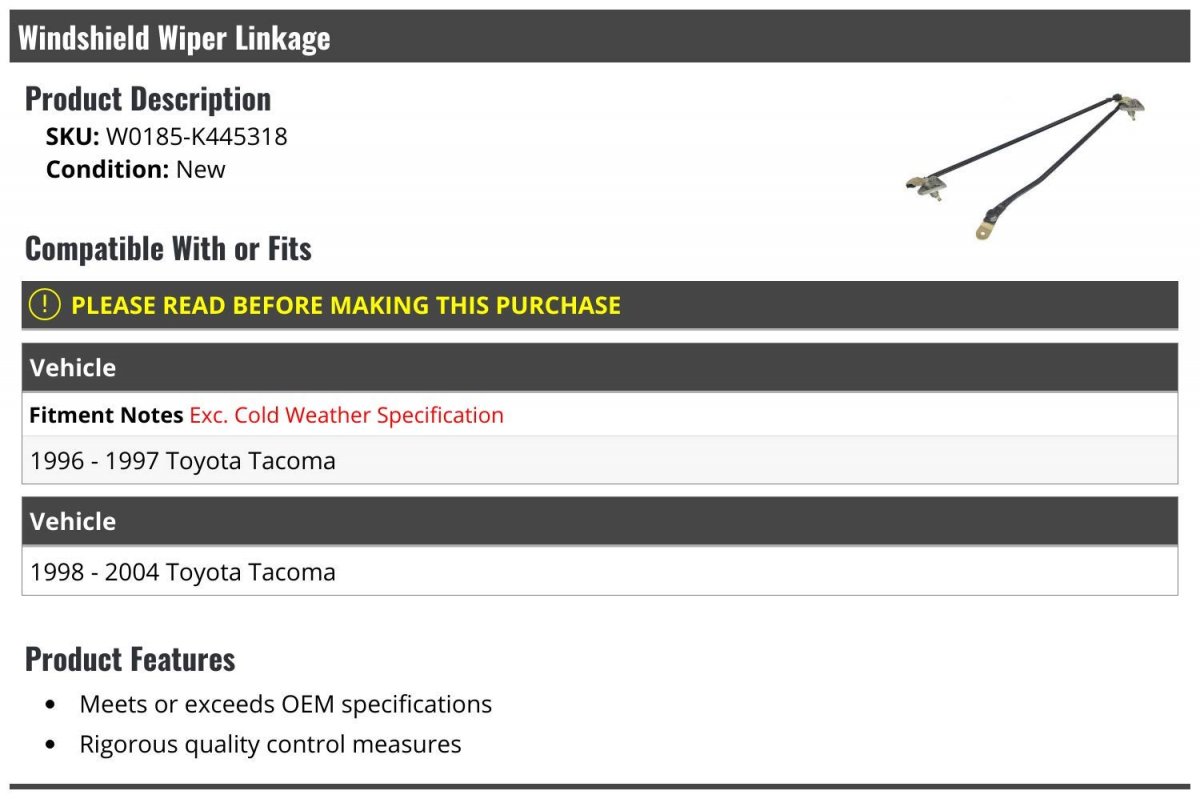The height and width of the screenshot is (799, 1200).
Task: Click the bullet beside Rigorous quality control
Action: (51, 745)
